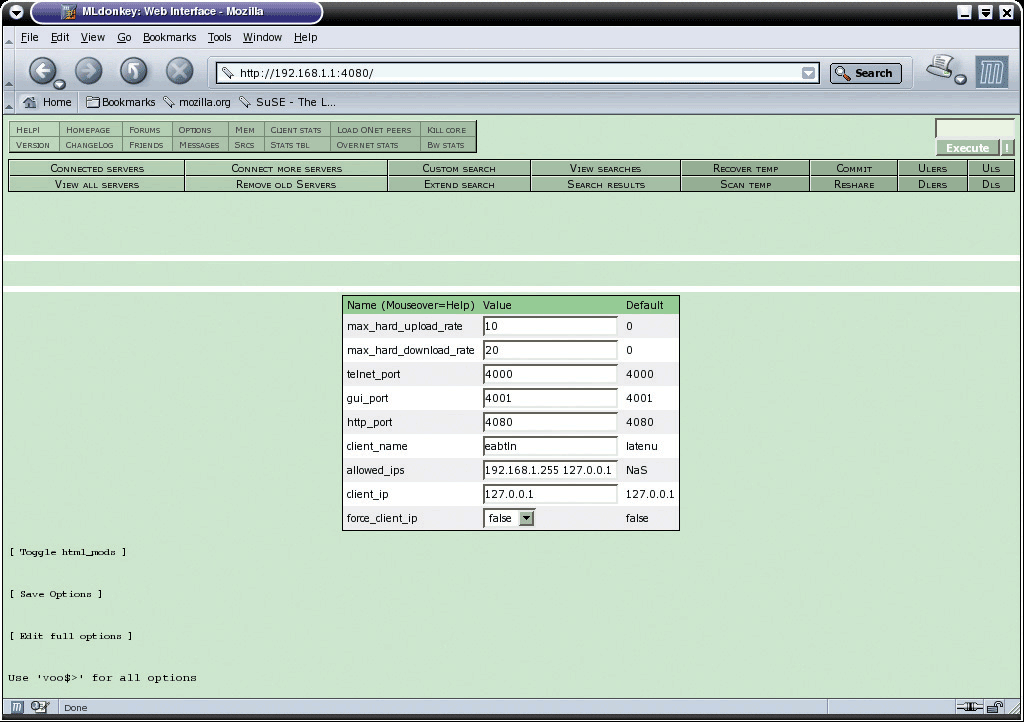Viewport: 1024px width, 722px height.
Task: Open Custom search
Action: point(459,168)
